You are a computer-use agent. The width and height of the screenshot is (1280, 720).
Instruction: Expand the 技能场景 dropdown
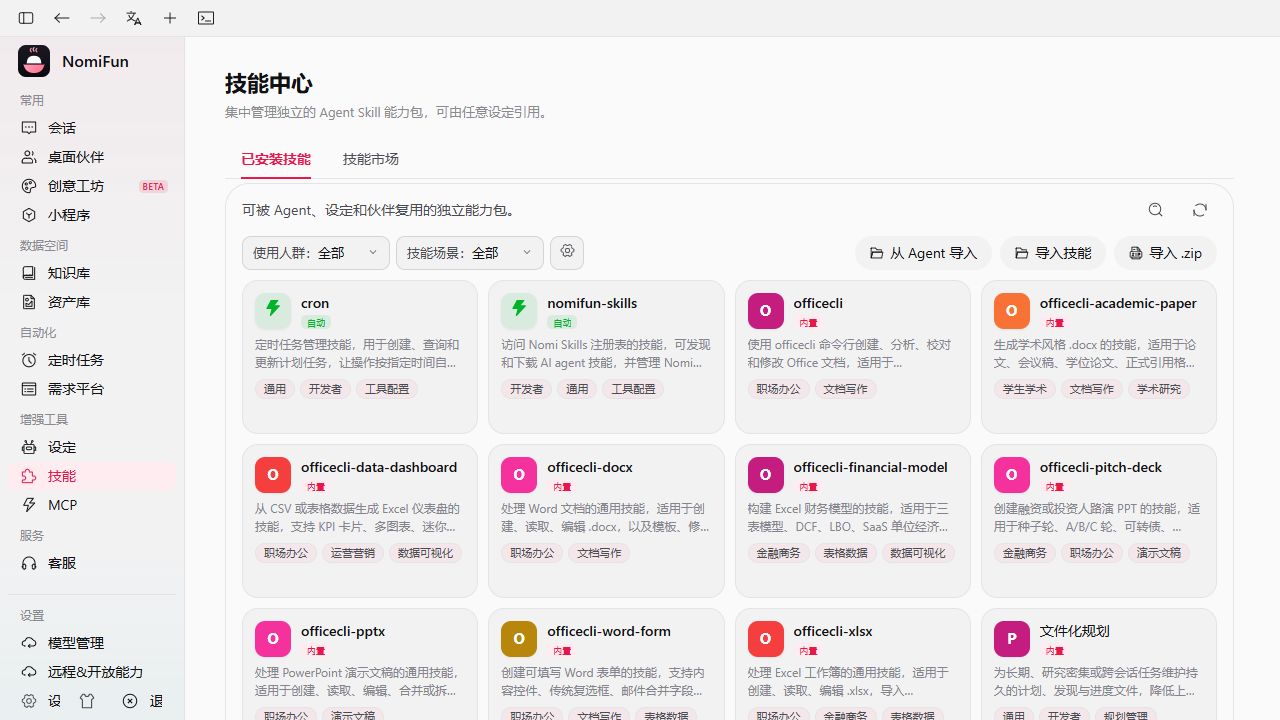pos(470,253)
